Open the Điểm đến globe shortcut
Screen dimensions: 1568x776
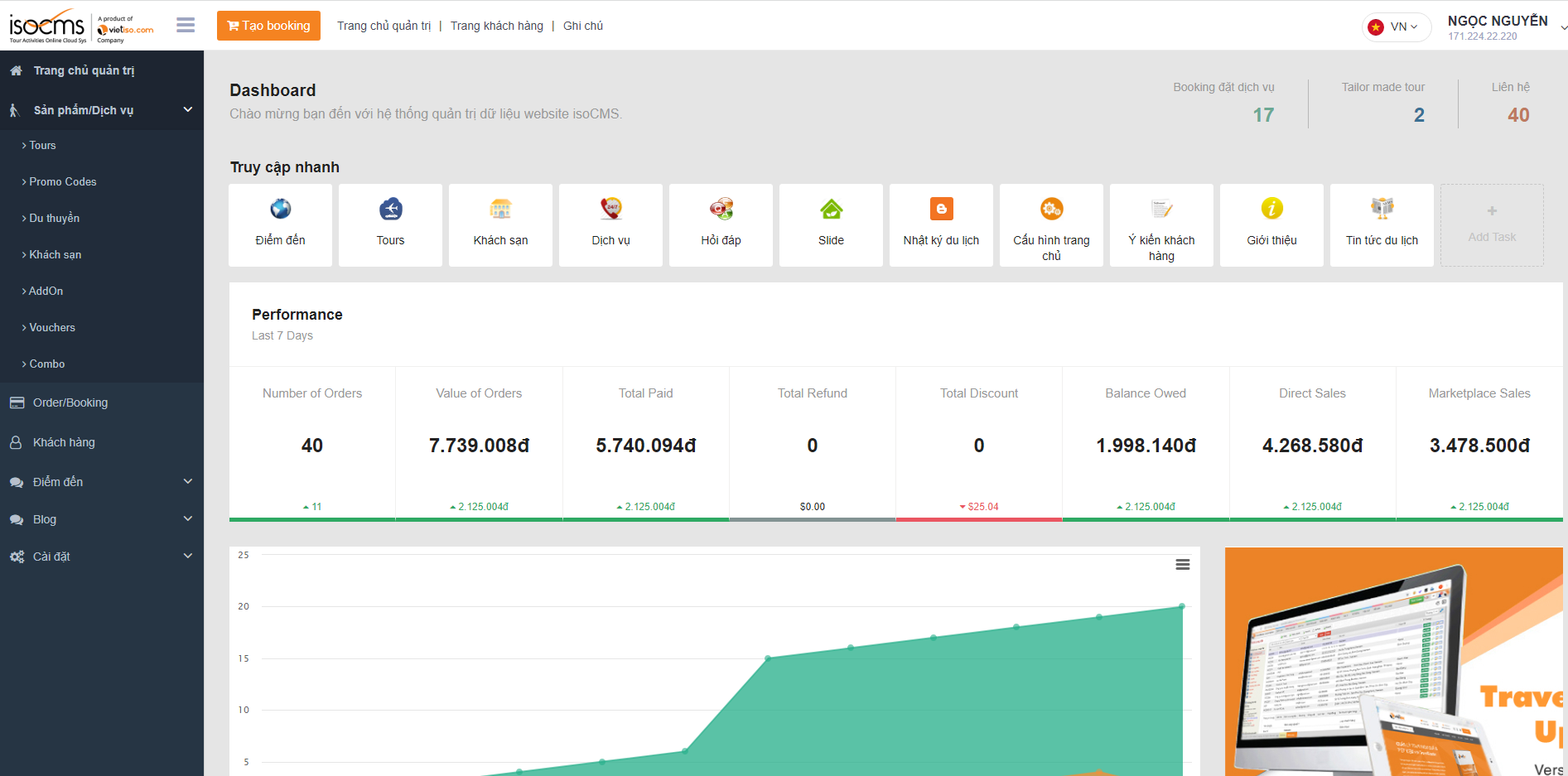280,225
